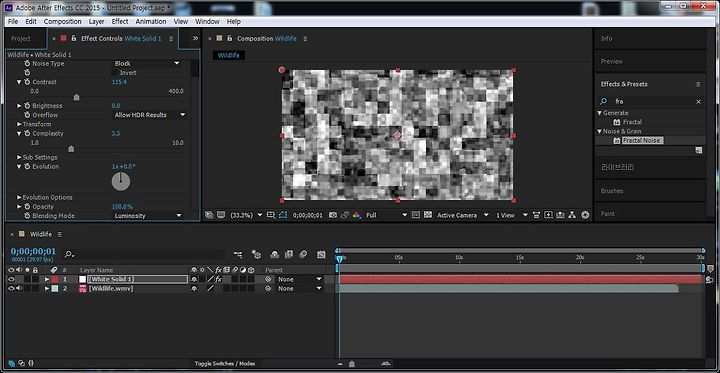Click the timeline search magnifier icon
Screen dimensions: 720x373
coord(69,254)
